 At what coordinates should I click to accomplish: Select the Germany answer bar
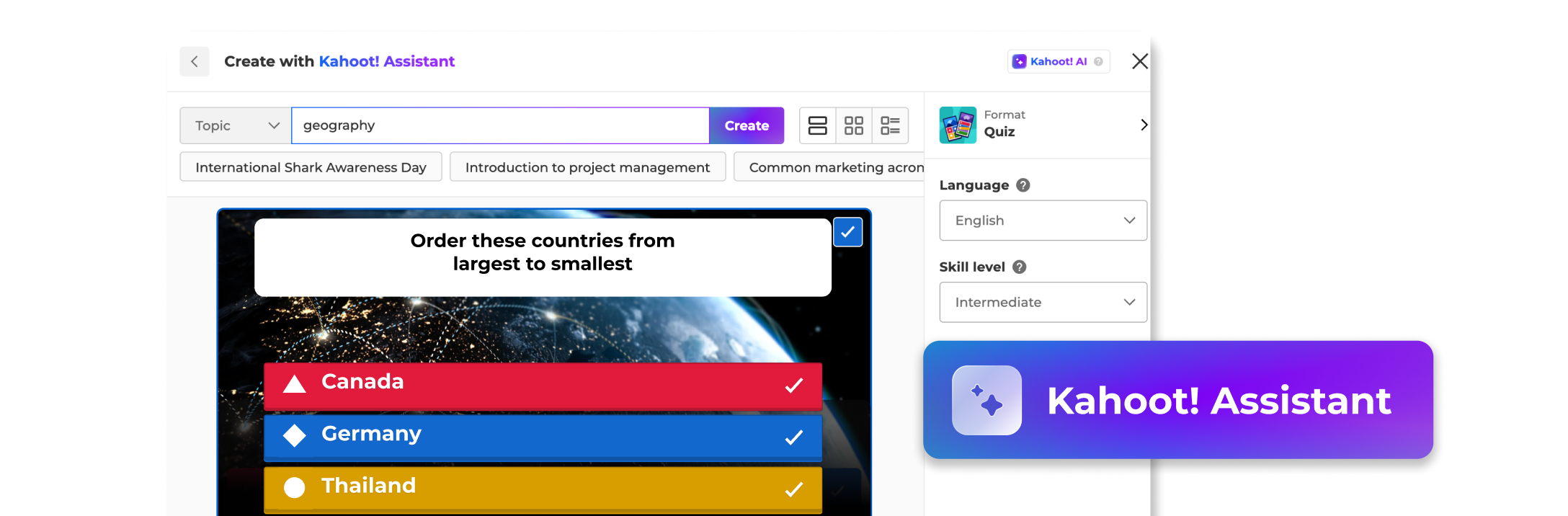click(x=543, y=438)
